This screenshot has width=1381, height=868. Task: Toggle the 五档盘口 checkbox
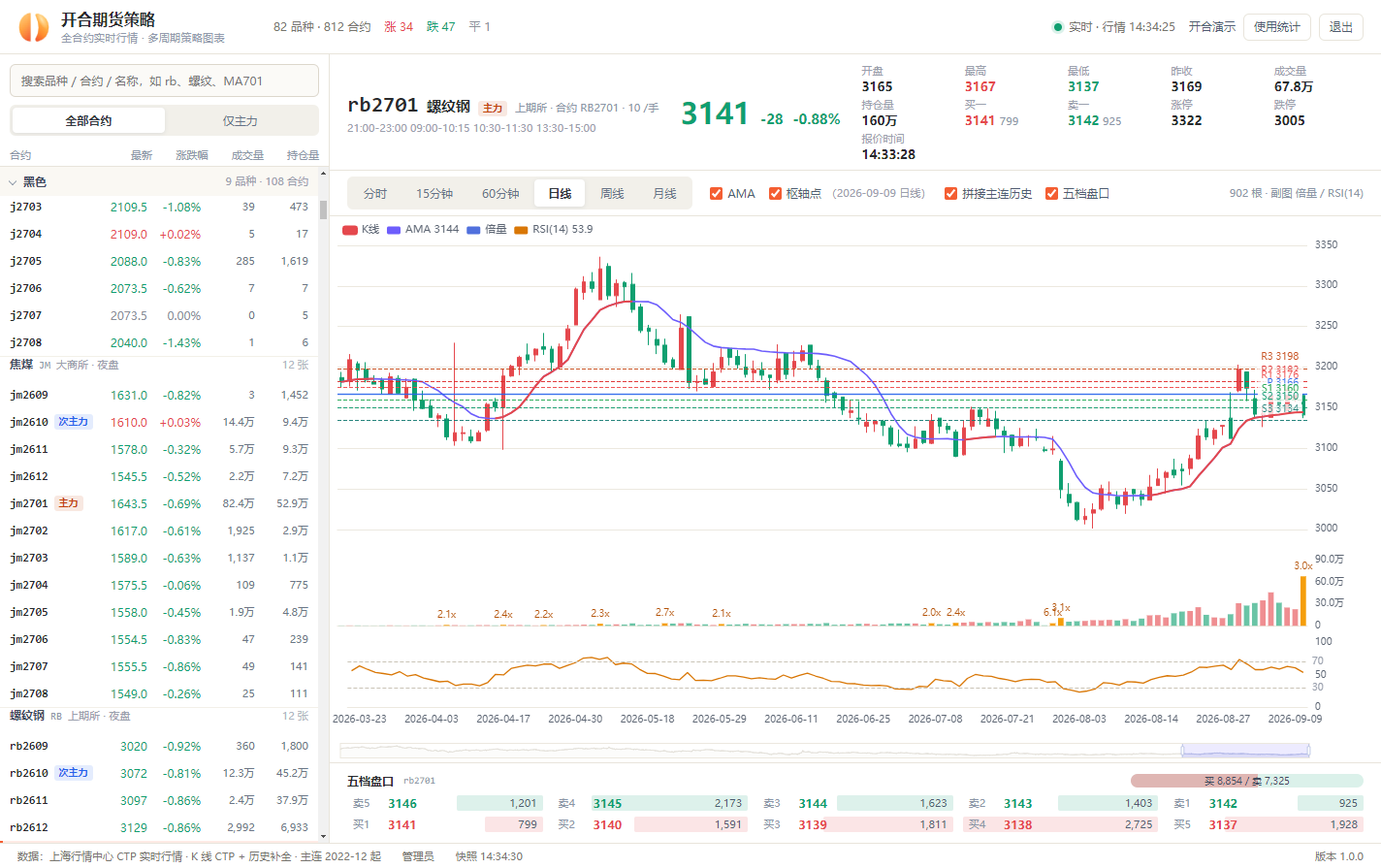point(1052,194)
